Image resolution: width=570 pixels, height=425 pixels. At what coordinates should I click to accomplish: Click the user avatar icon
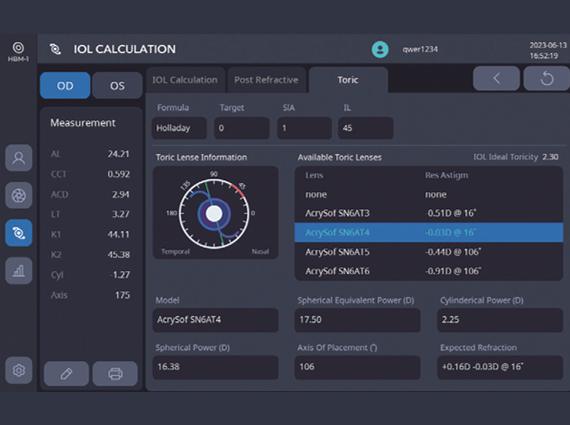380,49
